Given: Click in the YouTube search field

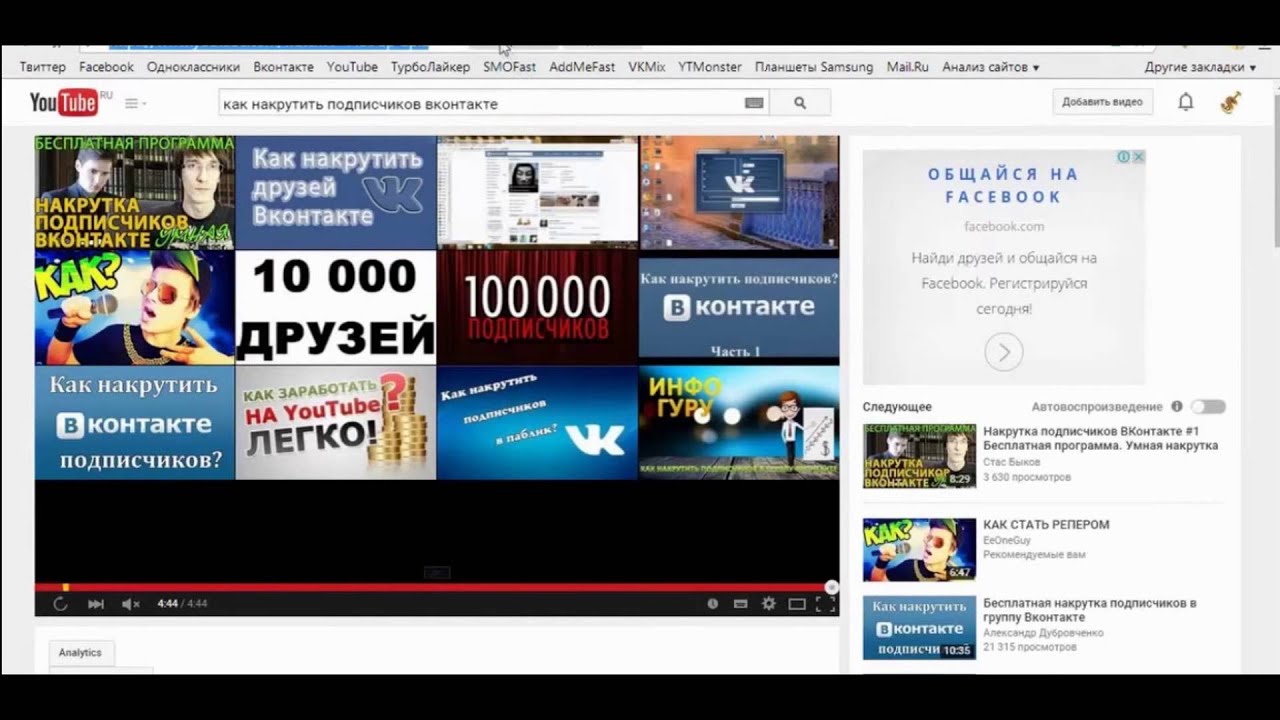Looking at the screenshot, I should 480,103.
